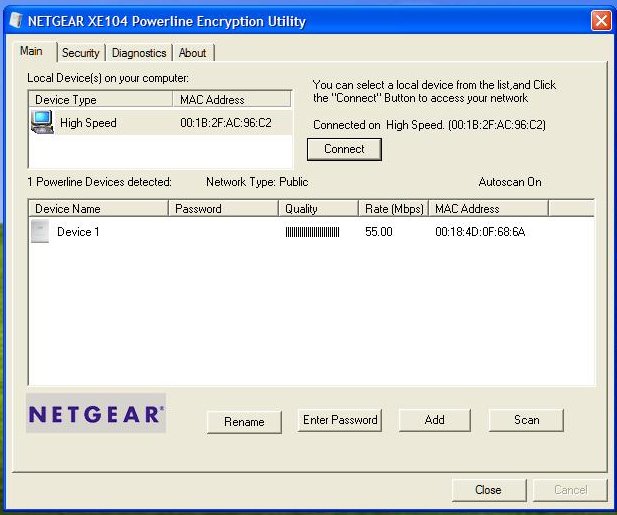This screenshot has height=515, width=617.
Task: Click the local devices MAC Address header
Action: (x=232, y=100)
